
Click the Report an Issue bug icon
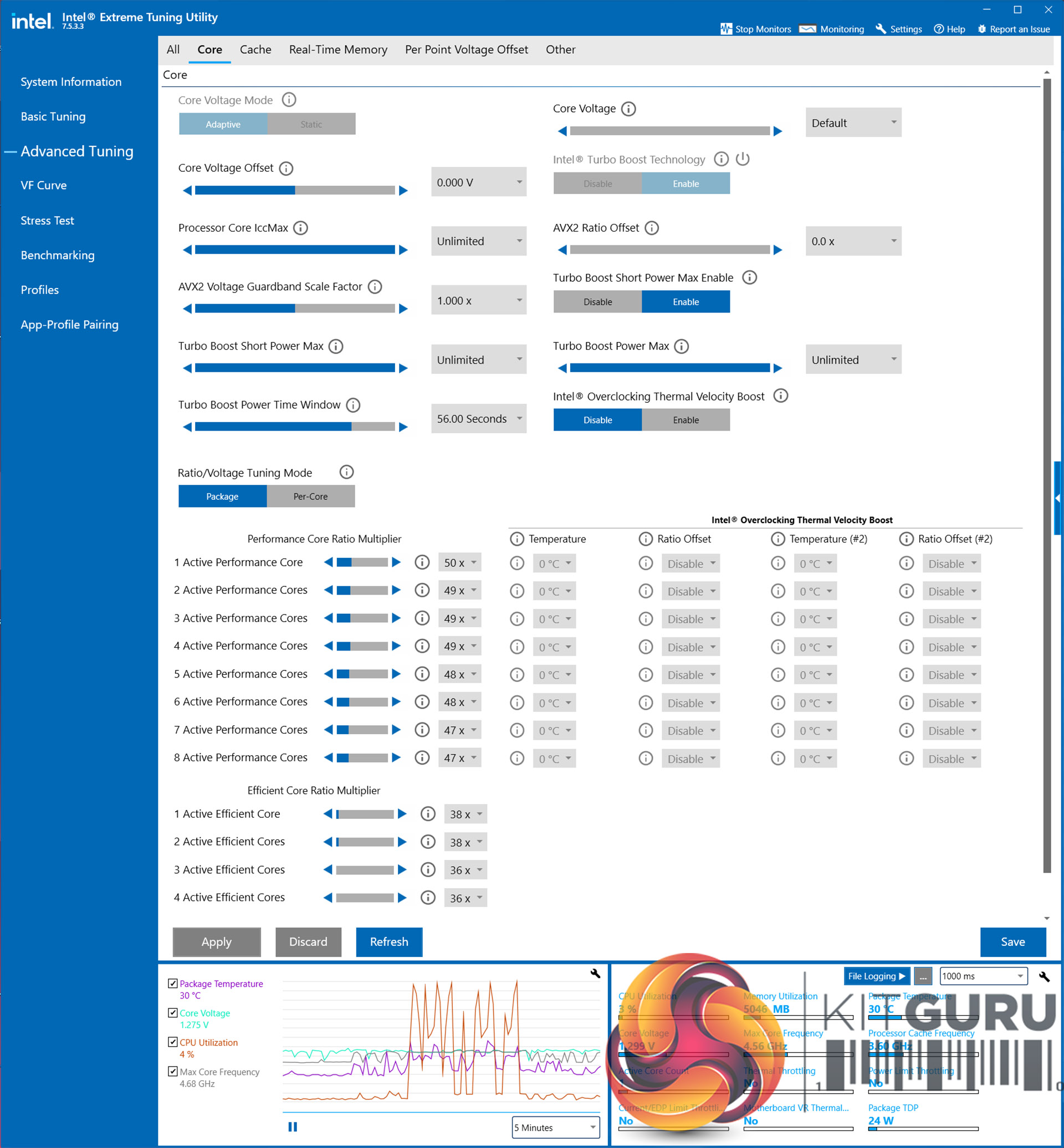click(981, 29)
